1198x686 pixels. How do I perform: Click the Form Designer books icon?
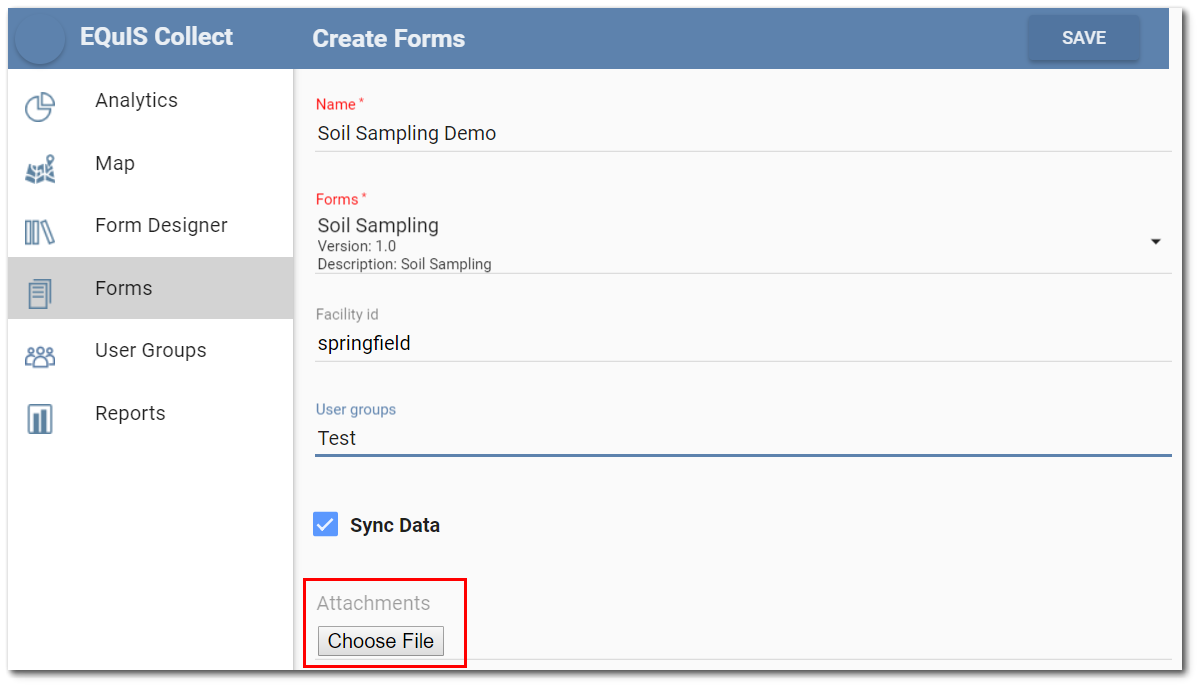[40, 232]
